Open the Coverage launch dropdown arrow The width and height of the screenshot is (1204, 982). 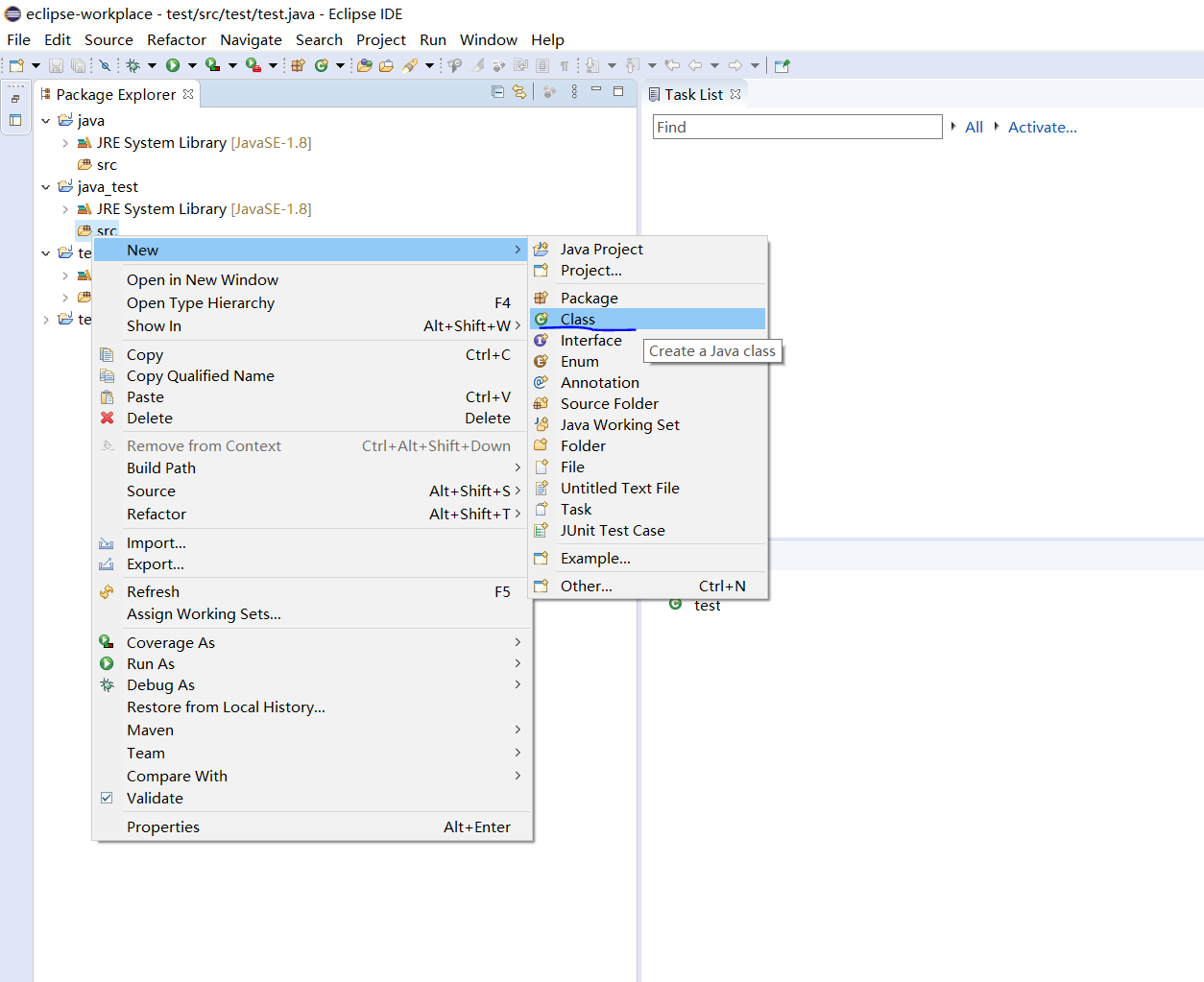point(232,65)
